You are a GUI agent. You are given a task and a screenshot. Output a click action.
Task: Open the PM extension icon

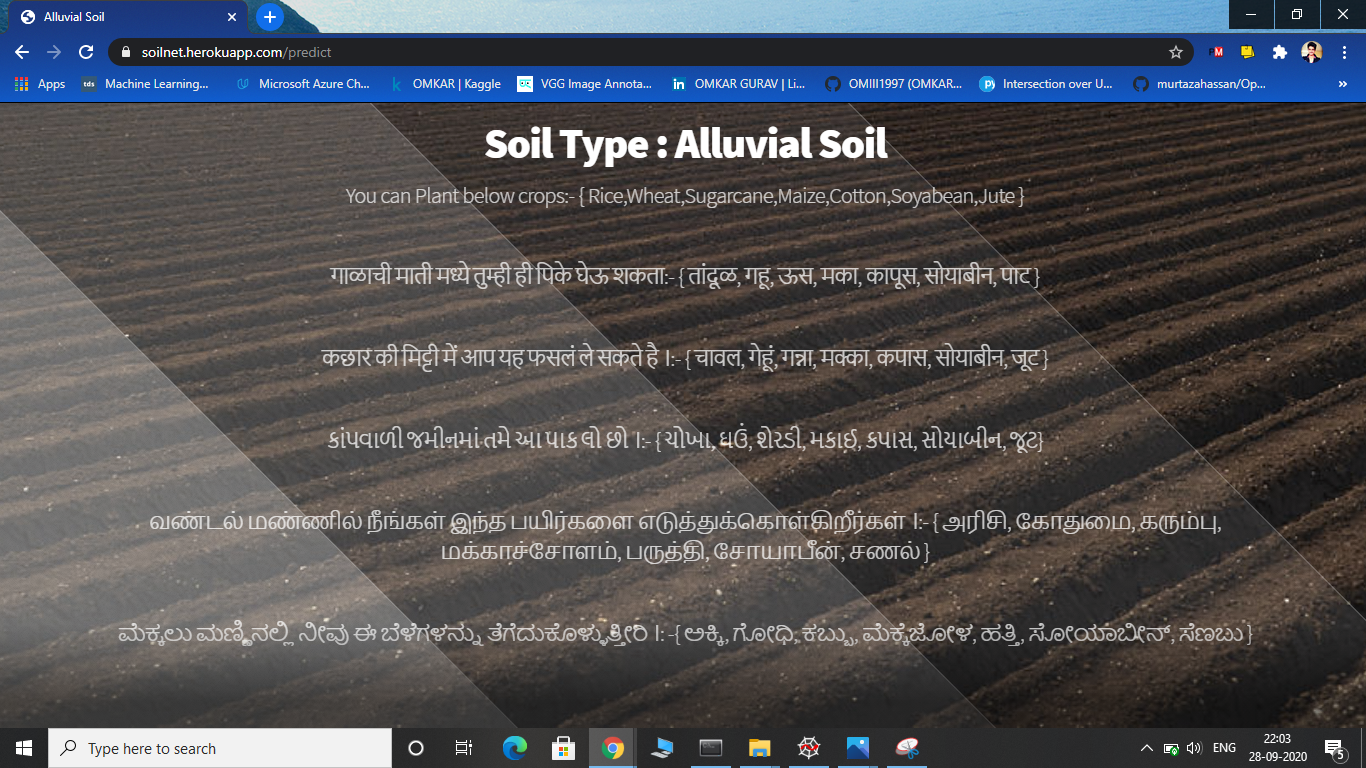click(x=1217, y=52)
